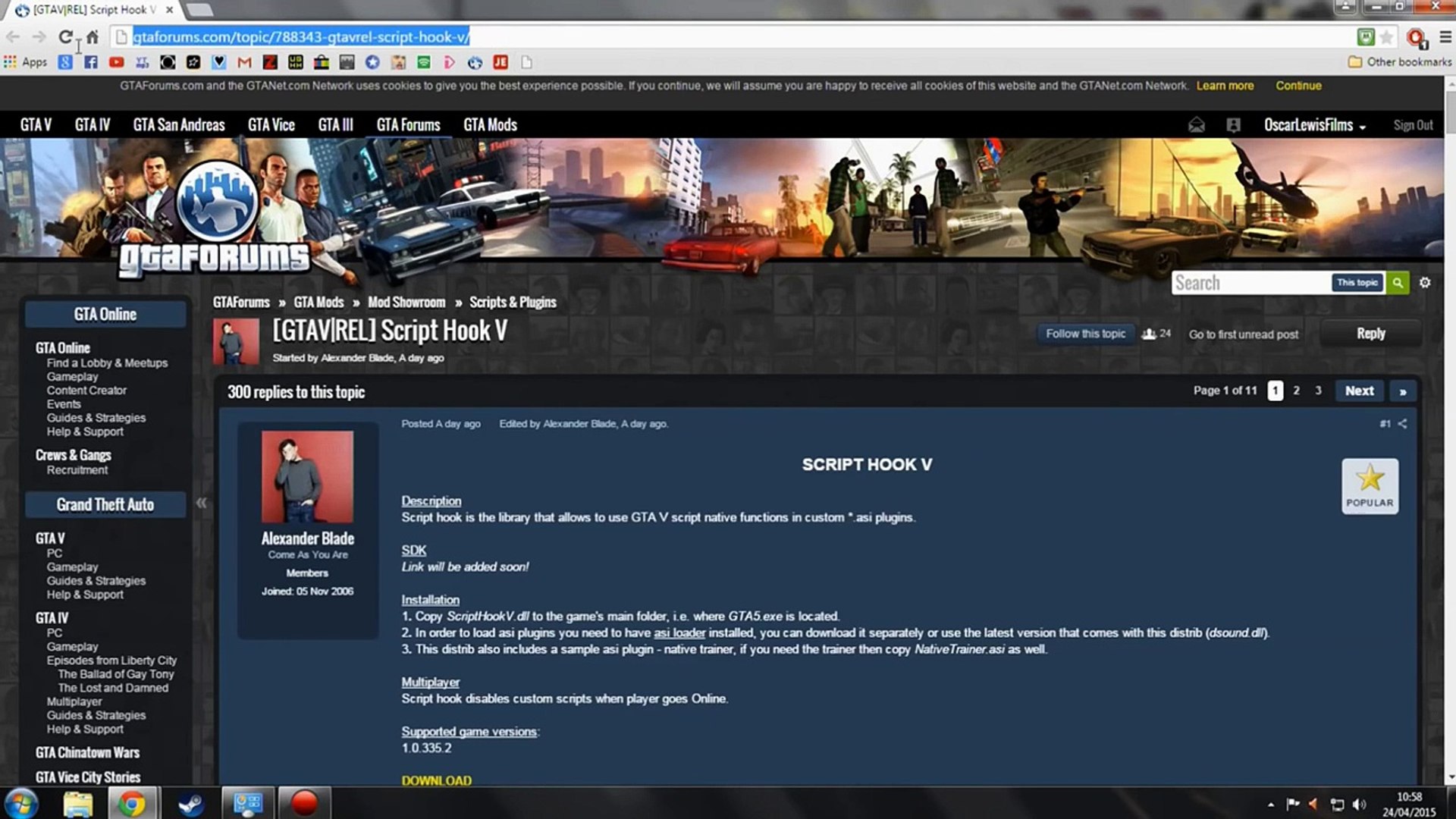Click the Chrome reload page icon
1456x819 pixels.
65,36
